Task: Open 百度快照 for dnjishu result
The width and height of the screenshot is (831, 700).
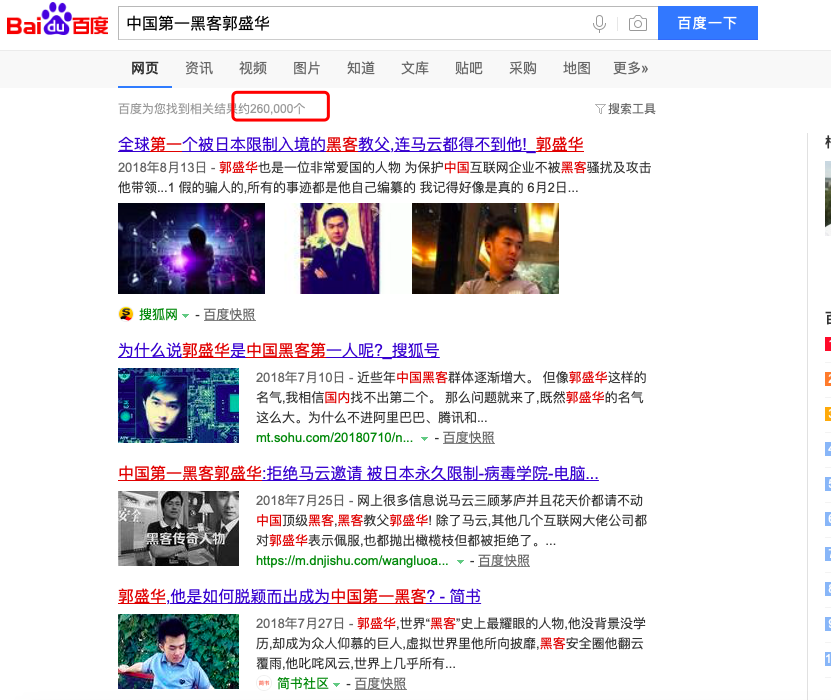Action: click(x=504, y=561)
